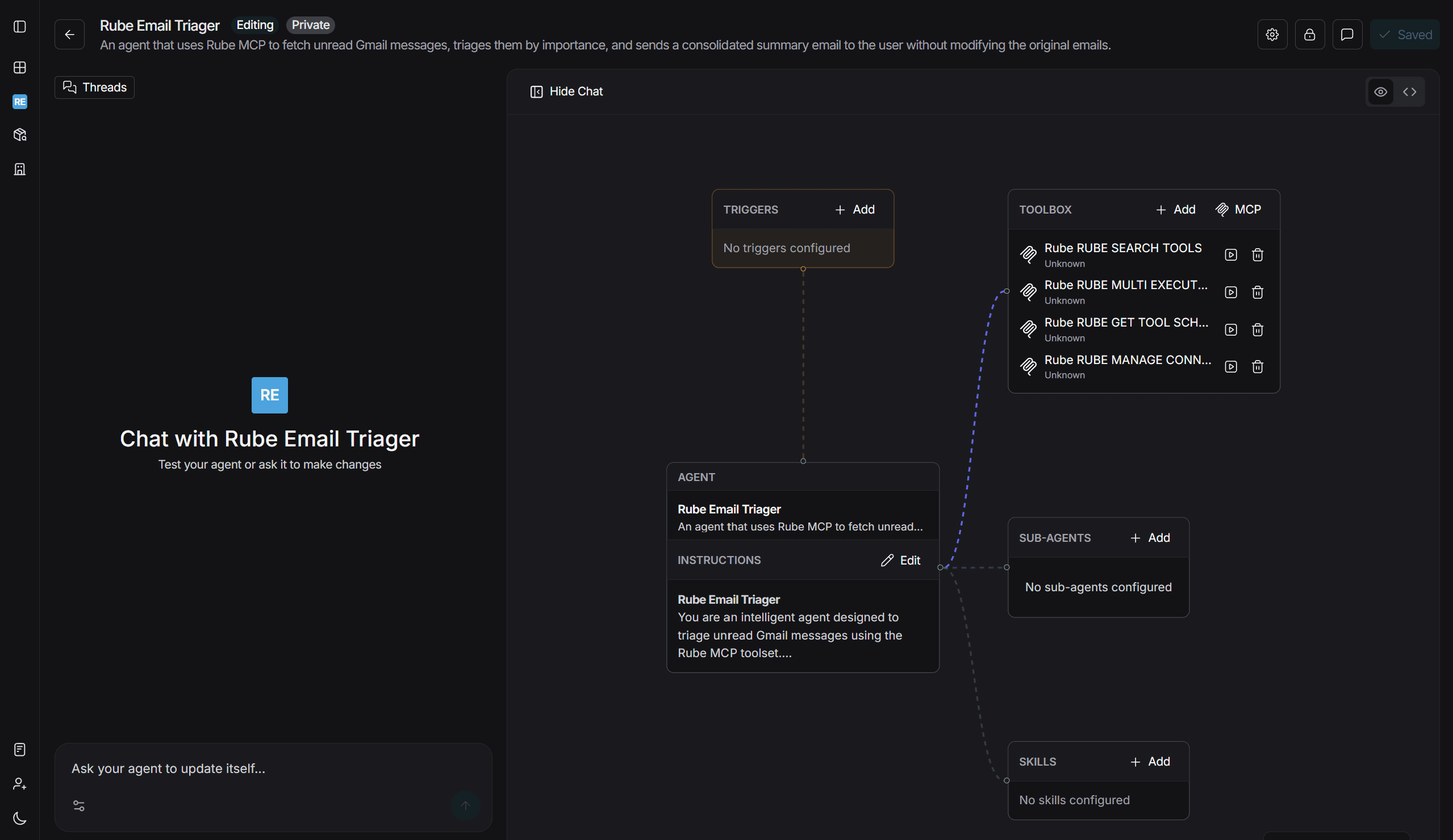Switch to the code view toggle
Image resolution: width=1453 pixels, height=840 pixels.
click(1409, 91)
